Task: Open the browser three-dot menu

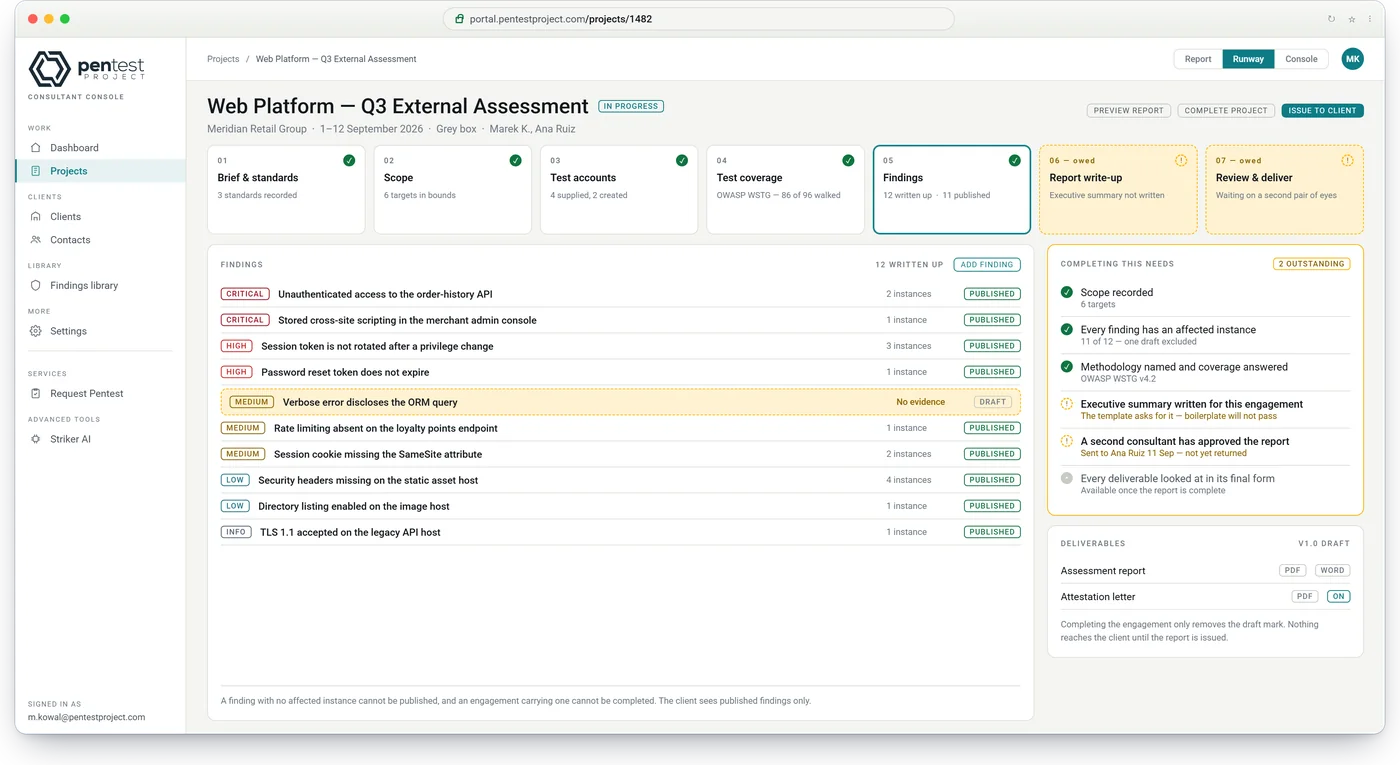Action: tap(1371, 19)
